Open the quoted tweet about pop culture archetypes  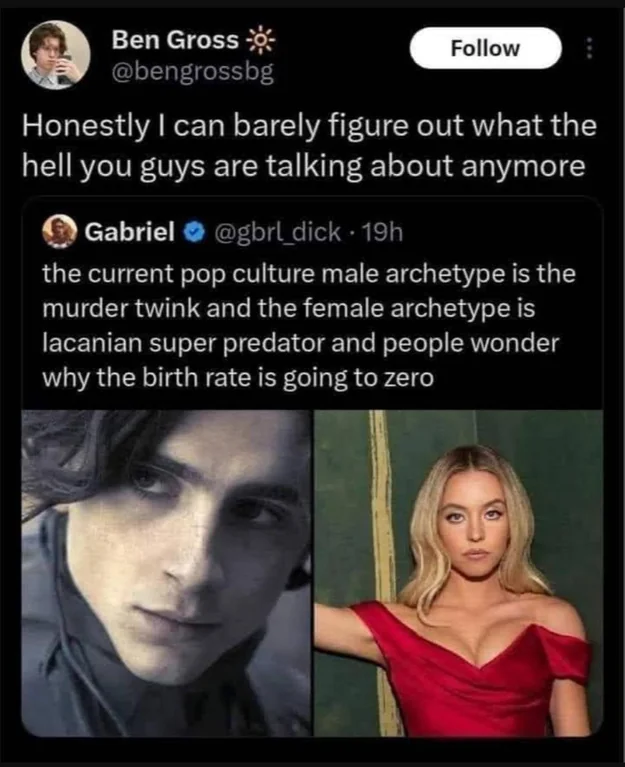coord(312,325)
